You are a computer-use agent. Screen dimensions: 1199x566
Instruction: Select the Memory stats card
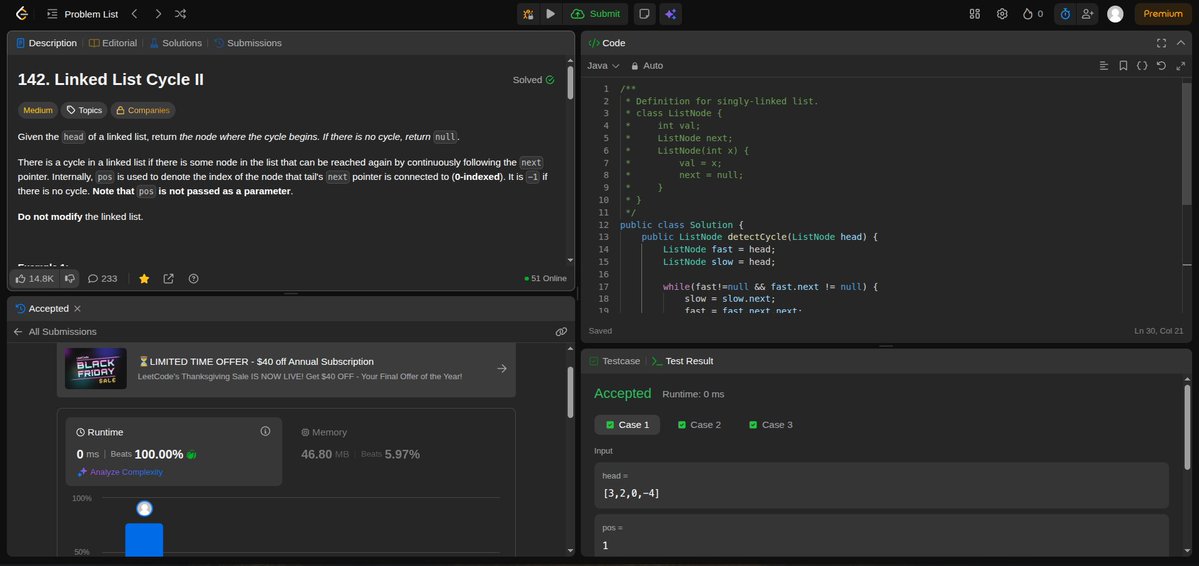[x=398, y=451]
